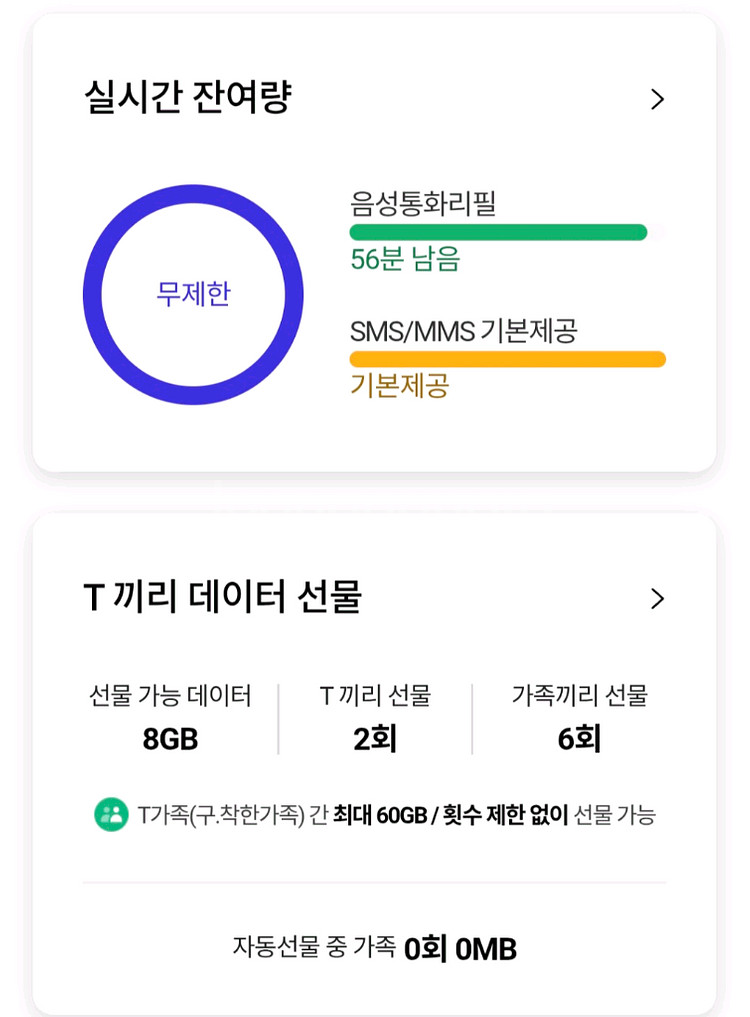This screenshot has width=750, height=1017.
Task: Select the 선물 가능 데이터 label
Action: click(x=170, y=696)
